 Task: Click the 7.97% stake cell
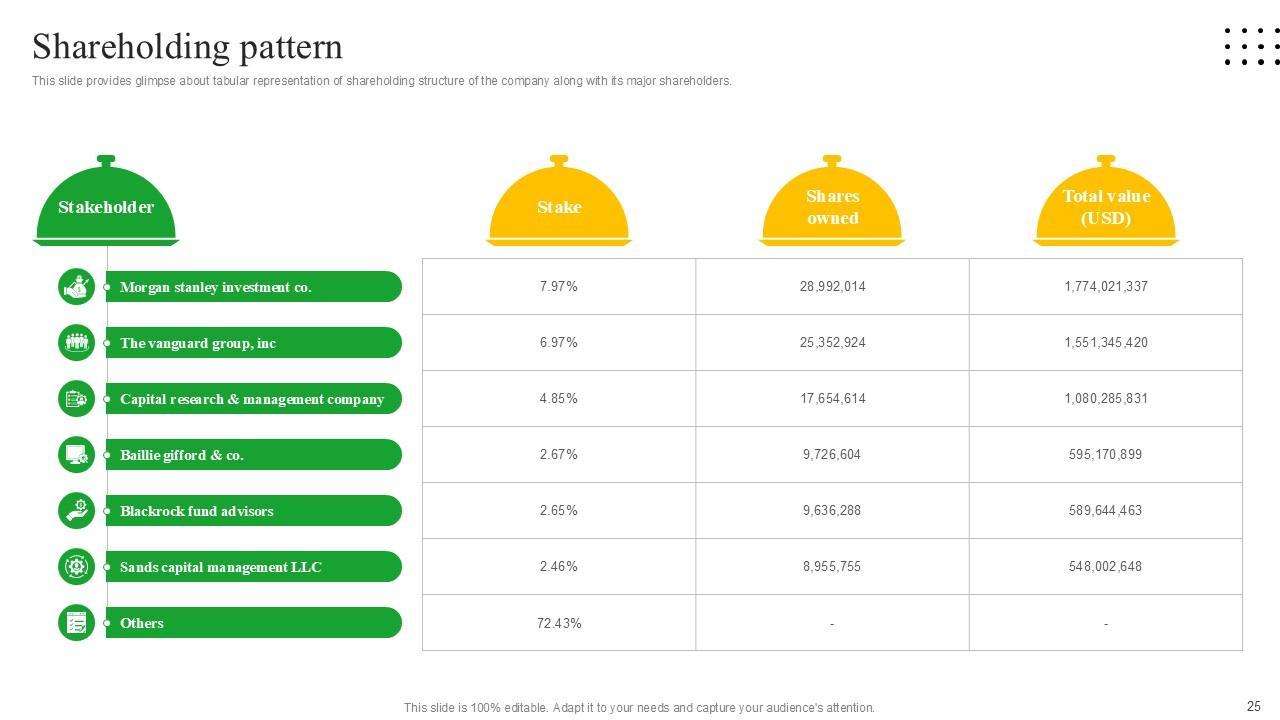[x=559, y=286]
